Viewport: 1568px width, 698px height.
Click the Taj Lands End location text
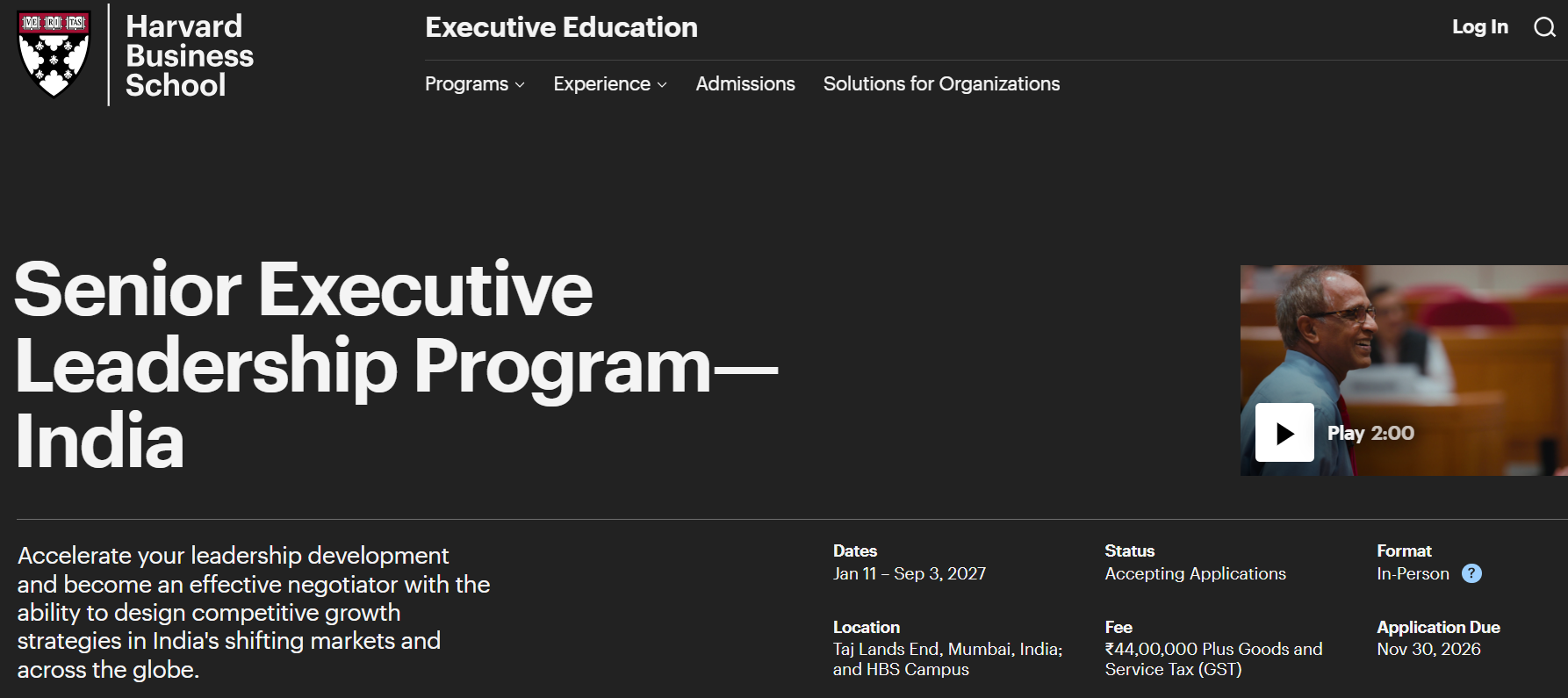click(948, 659)
